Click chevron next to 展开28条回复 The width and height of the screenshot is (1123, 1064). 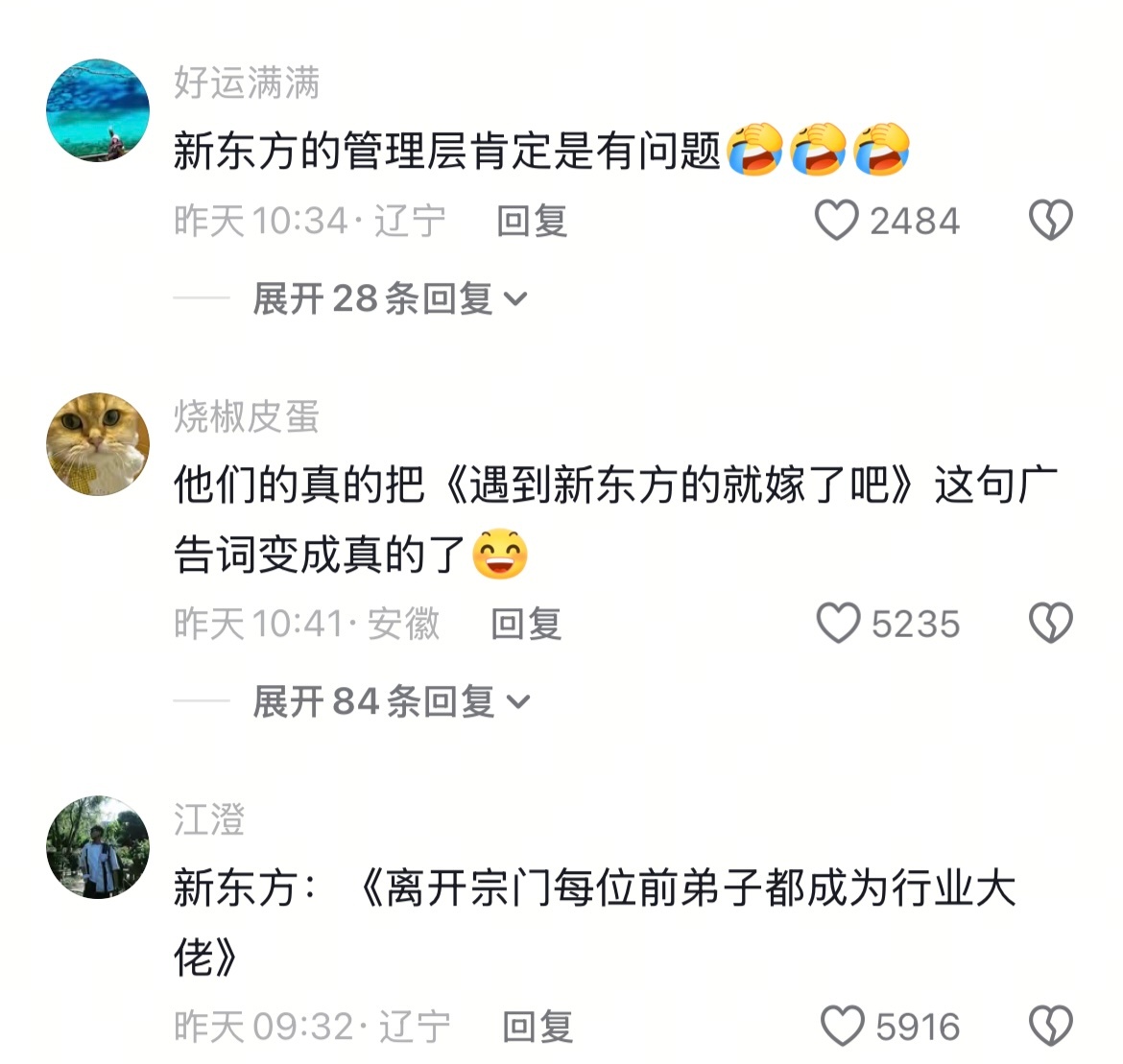tap(515, 299)
